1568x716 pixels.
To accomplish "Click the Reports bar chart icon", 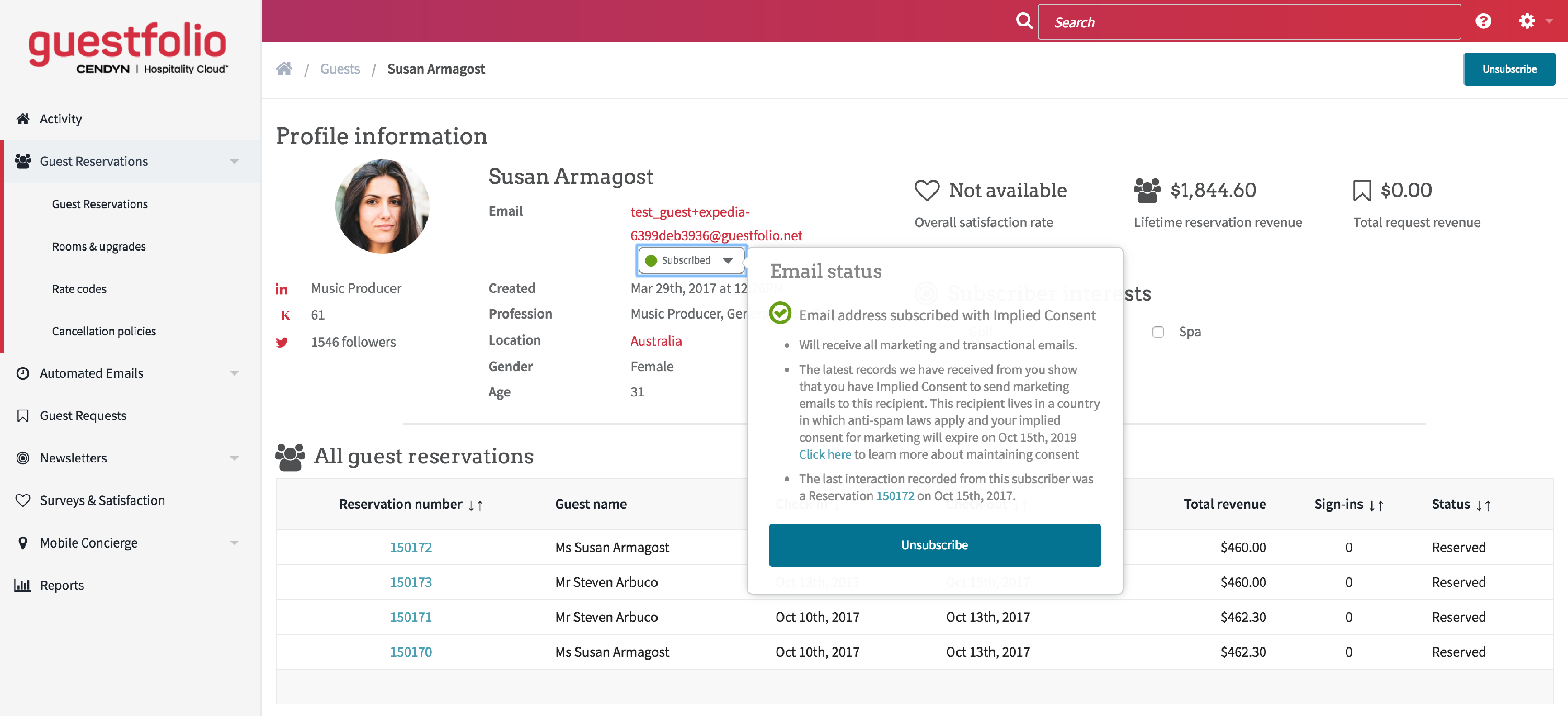I will [x=22, y=585].
